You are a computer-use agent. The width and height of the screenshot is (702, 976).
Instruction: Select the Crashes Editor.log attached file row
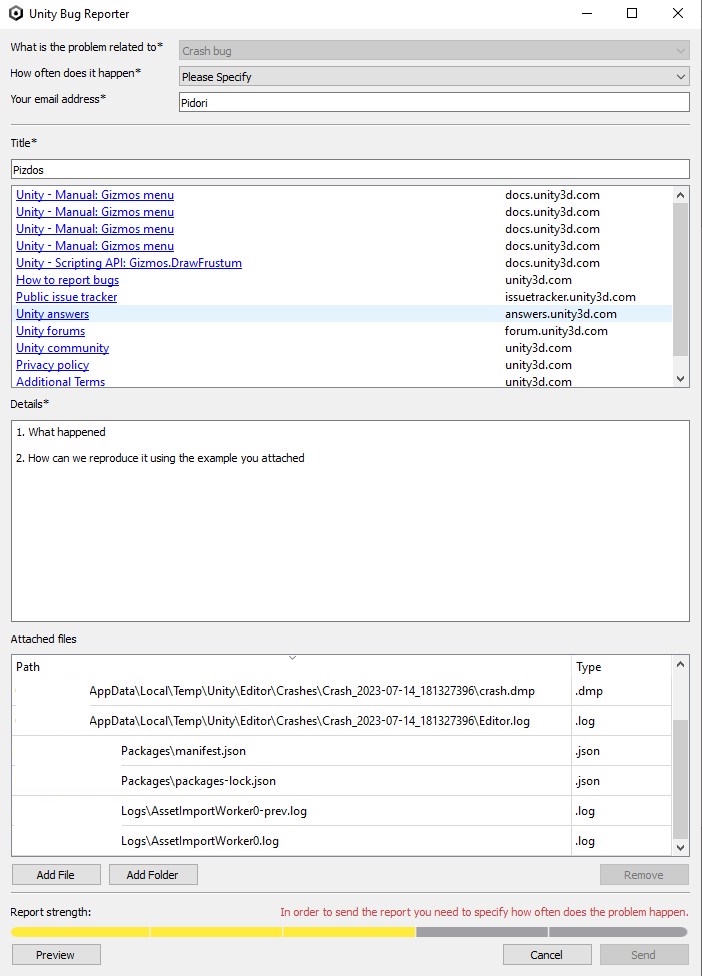pyautogui.click(x=342, y=721)
